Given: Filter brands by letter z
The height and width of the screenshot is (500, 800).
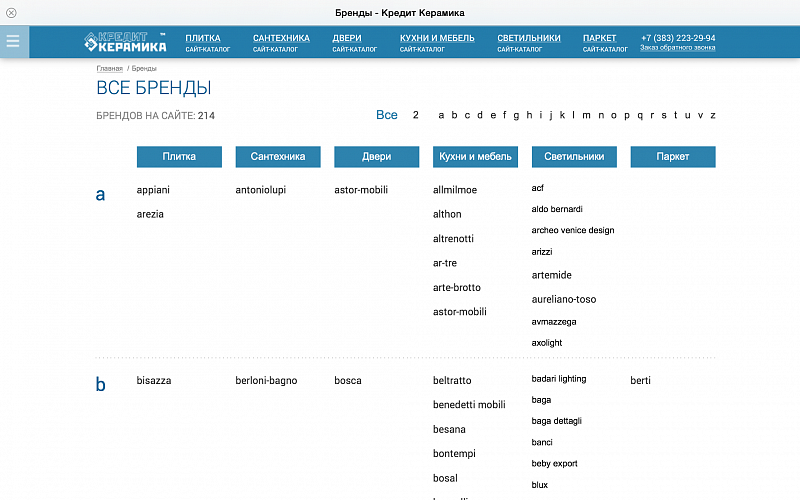Looking at the screenshot, I should 713,115.
